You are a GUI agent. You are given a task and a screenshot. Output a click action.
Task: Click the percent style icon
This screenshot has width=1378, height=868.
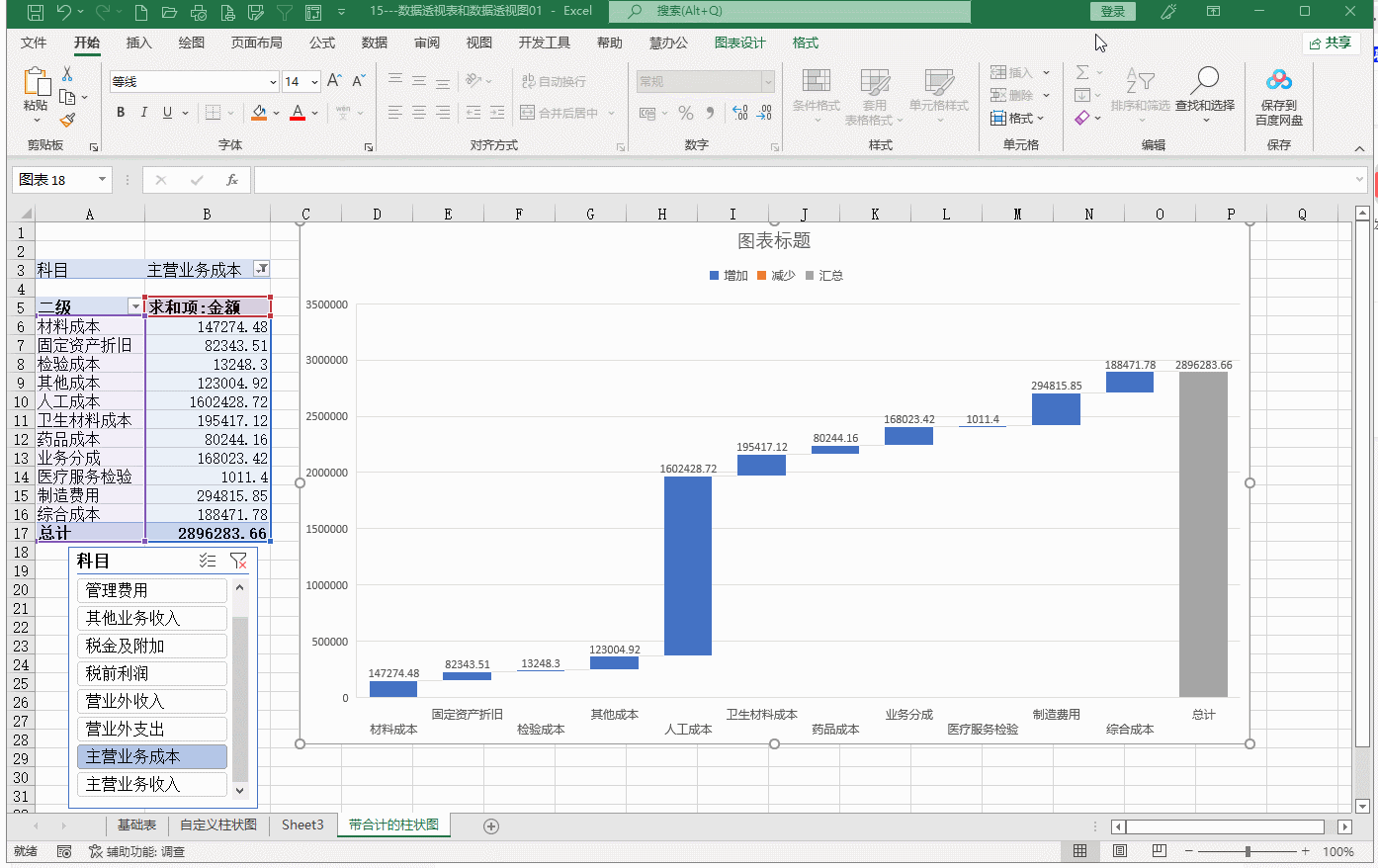click(x=686, y=114)
